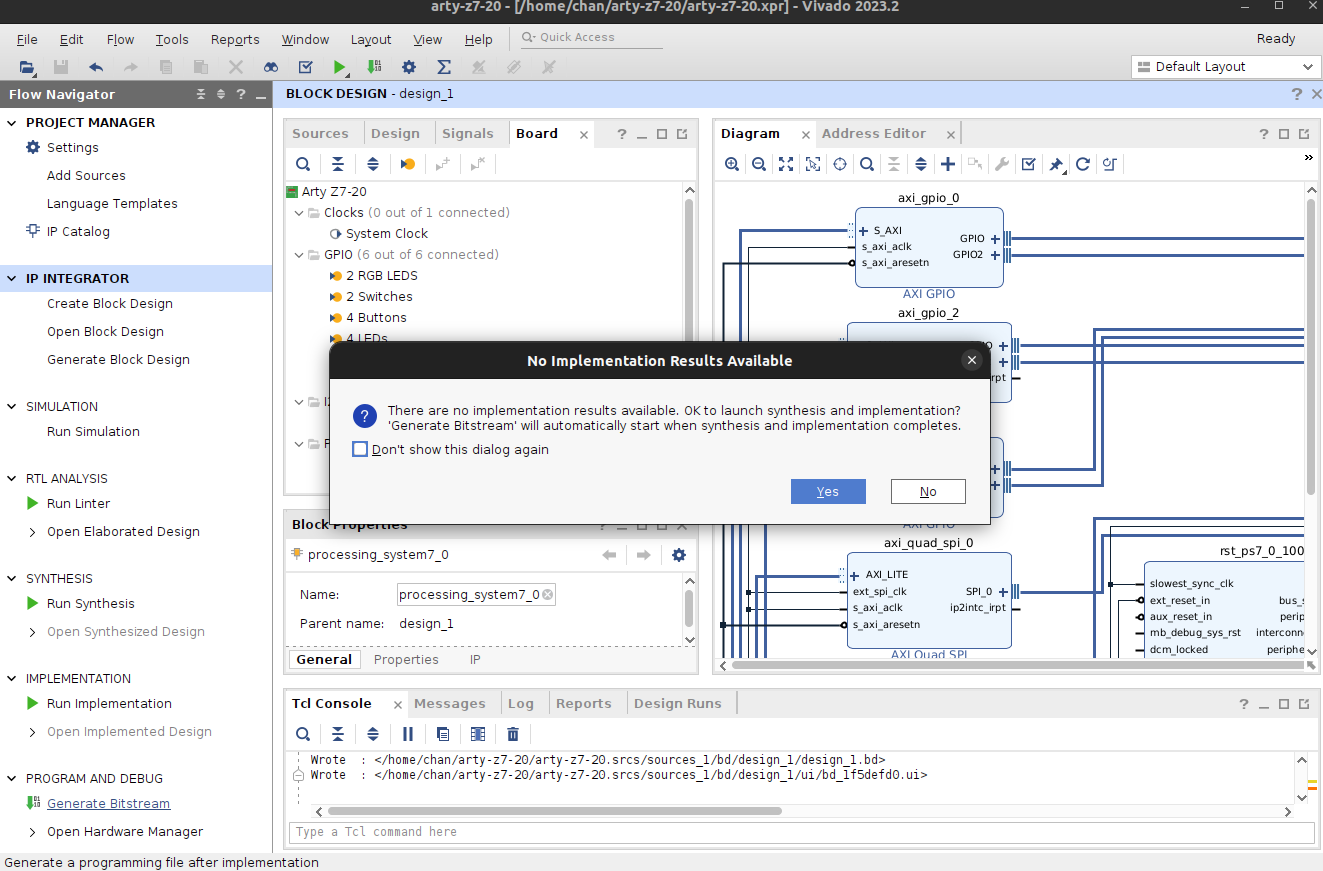Collapse the IP INTEGRATOR section
1323x871 pixels.
point(13,279)
